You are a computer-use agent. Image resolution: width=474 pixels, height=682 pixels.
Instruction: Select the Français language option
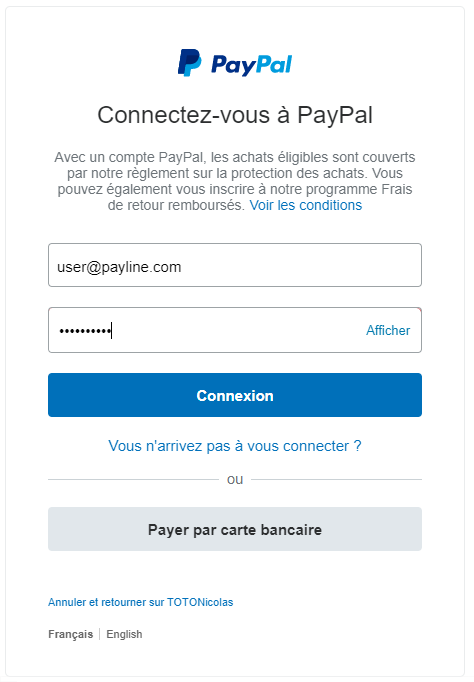(x=70, y=634)
